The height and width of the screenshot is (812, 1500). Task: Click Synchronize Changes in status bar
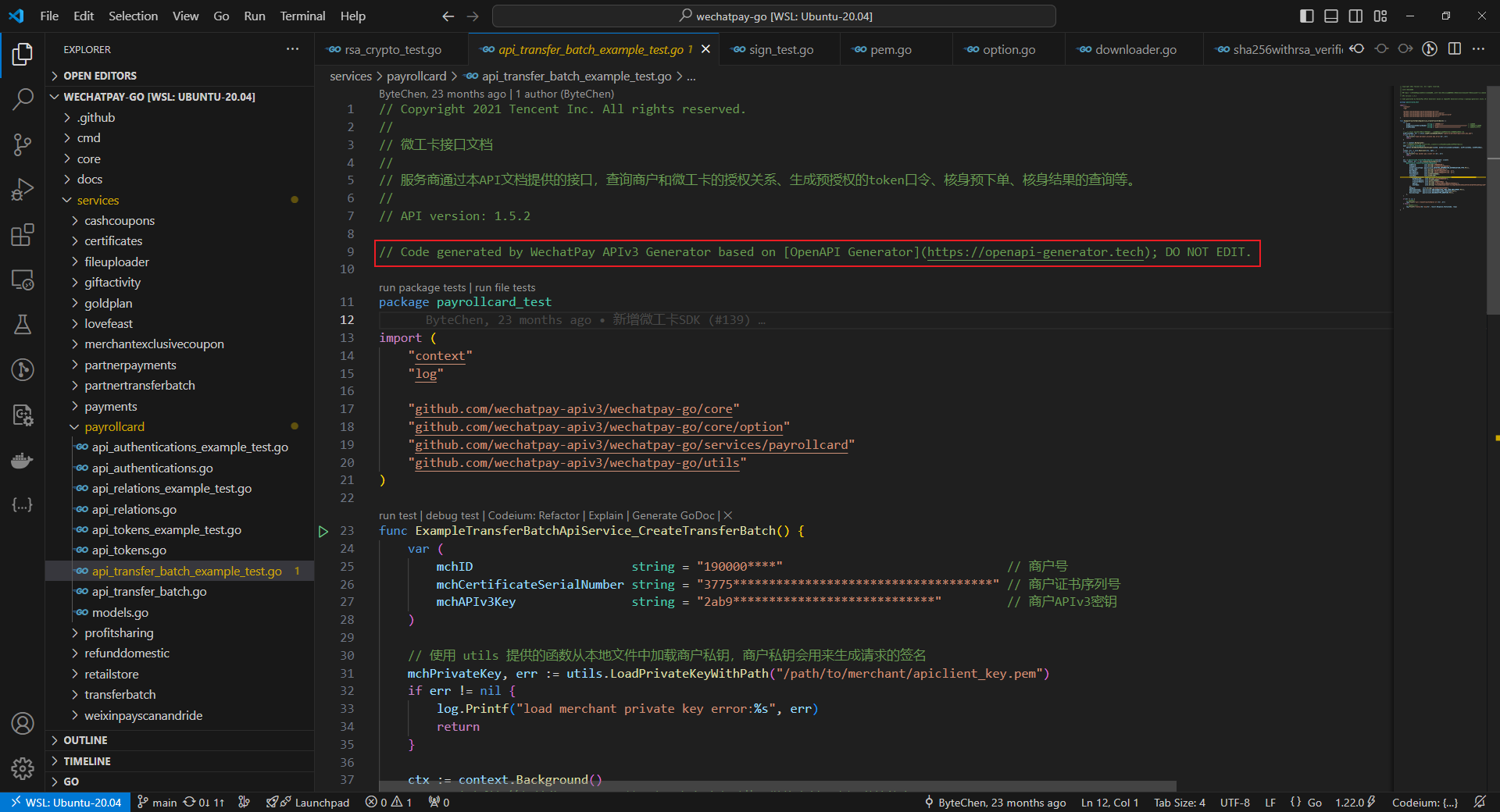[x=204, y=802]
